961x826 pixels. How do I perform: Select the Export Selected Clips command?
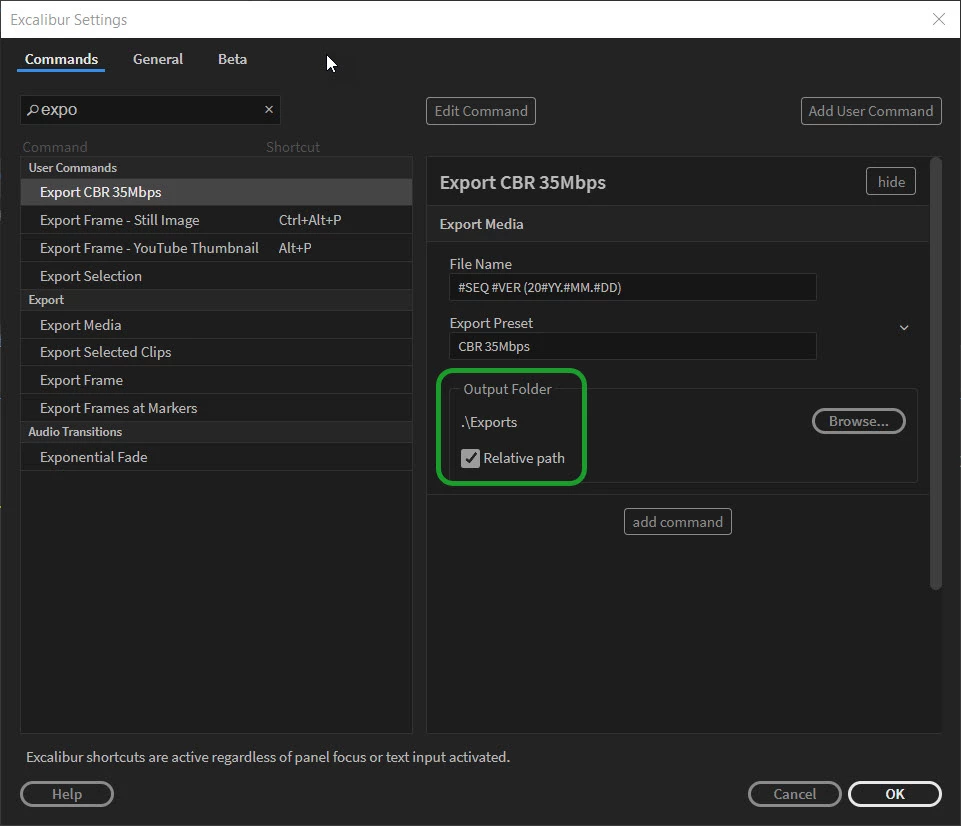point(216,352)
